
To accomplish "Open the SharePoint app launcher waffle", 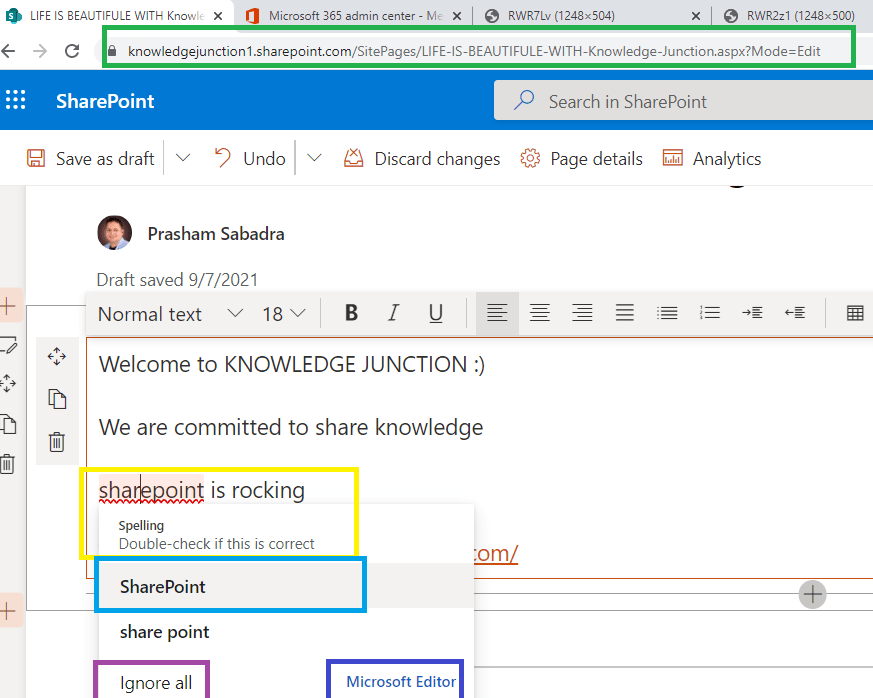I will [16, 100].
